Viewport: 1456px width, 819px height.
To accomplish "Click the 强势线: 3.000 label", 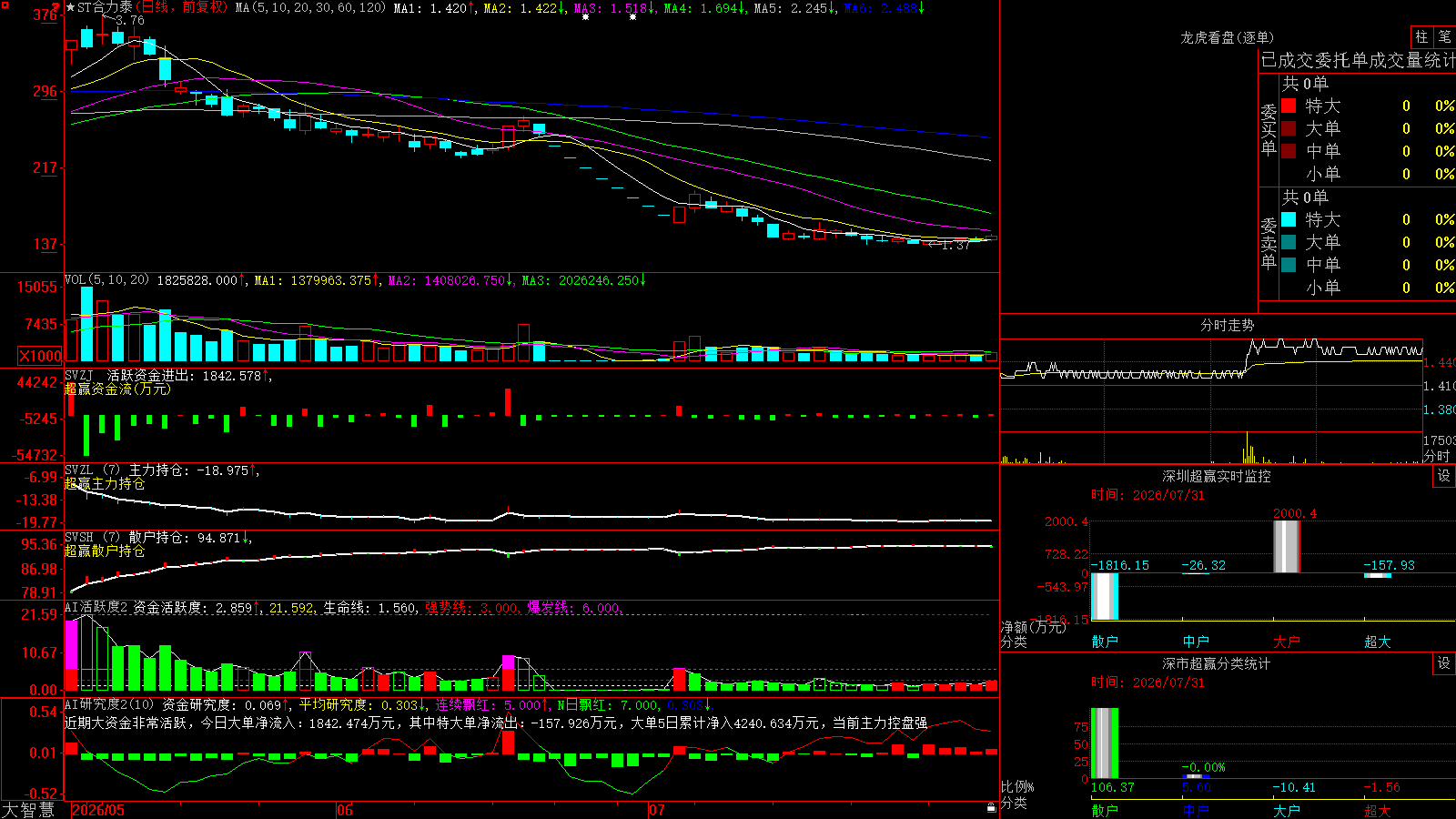I will [x=471, y=608].
